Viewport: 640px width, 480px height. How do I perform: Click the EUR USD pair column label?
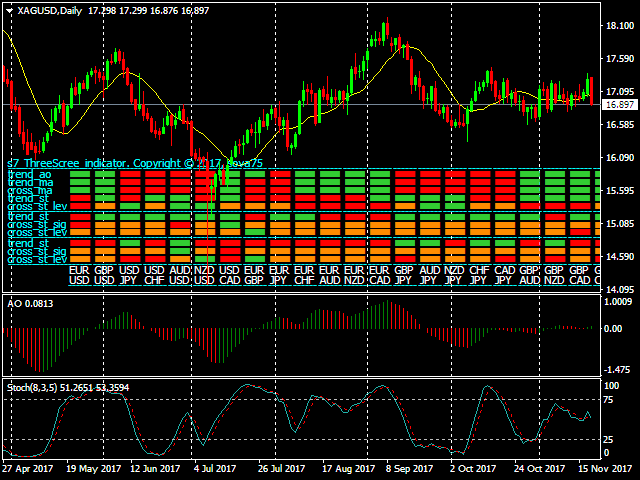[80, 275]
